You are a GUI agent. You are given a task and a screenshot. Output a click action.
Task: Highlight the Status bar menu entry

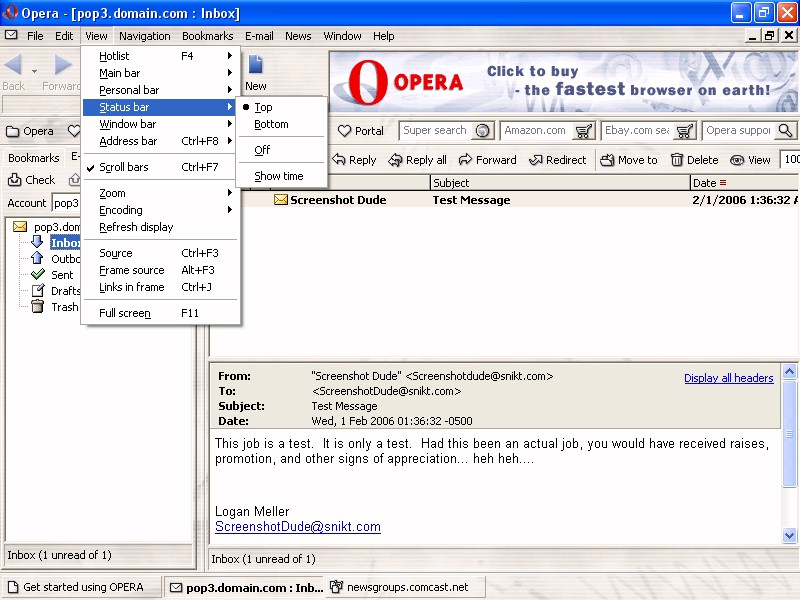tap(160, 107)
